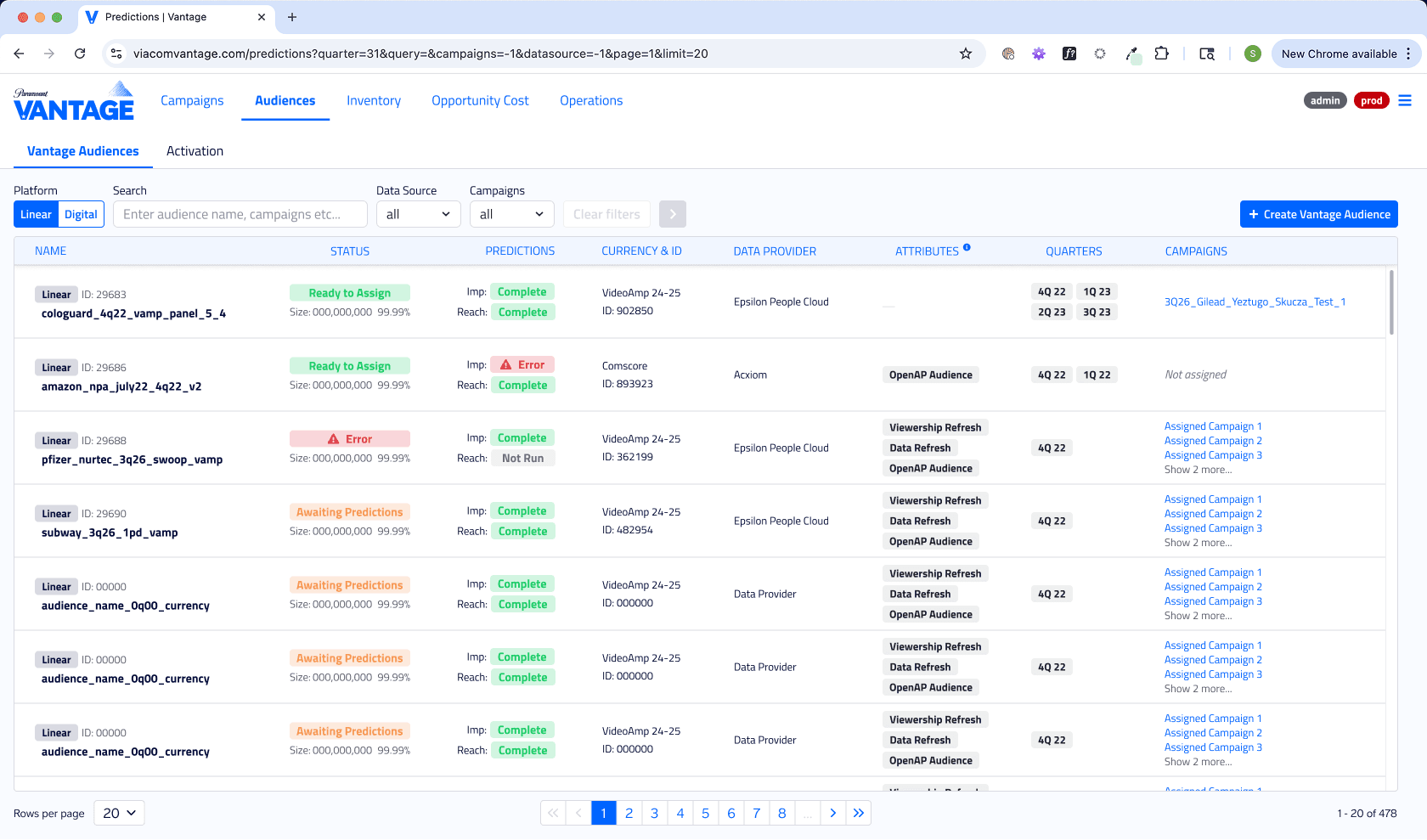Click the Error status badge for pfizer_nurtec
Screen dimensions: 1427x840
[350, 439]
